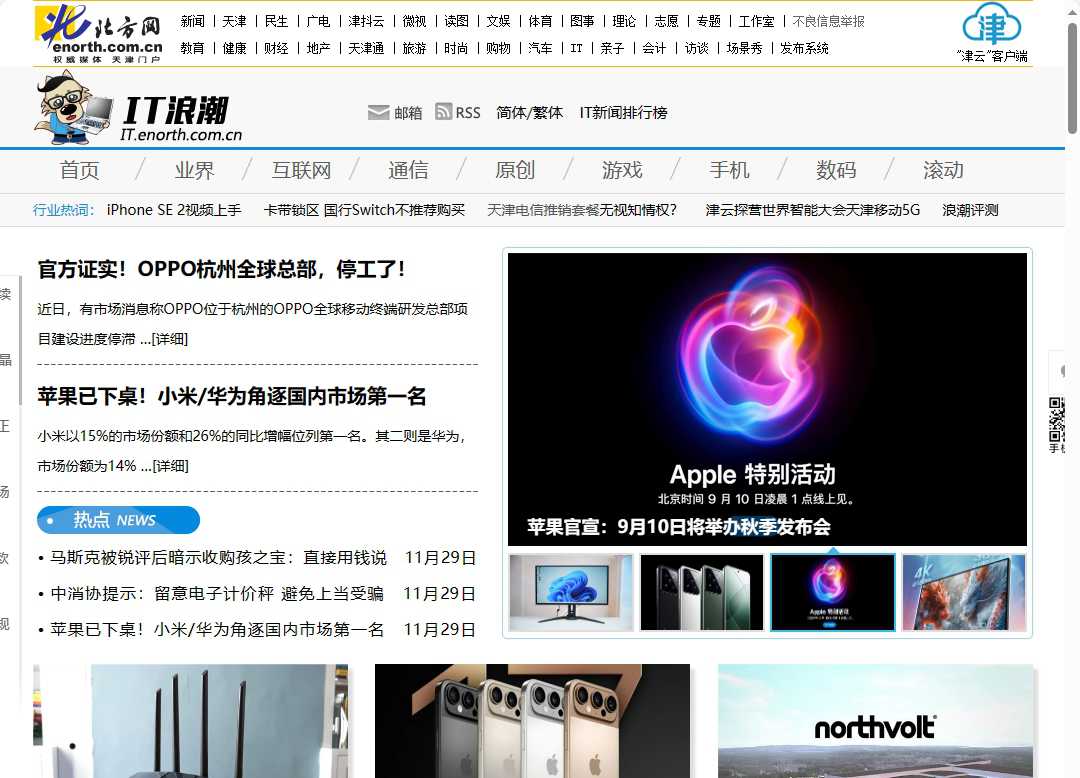Open 不良信息举报 link
Image resolution: width=1080 pixels, height=778 pixels.
point(828,21)
